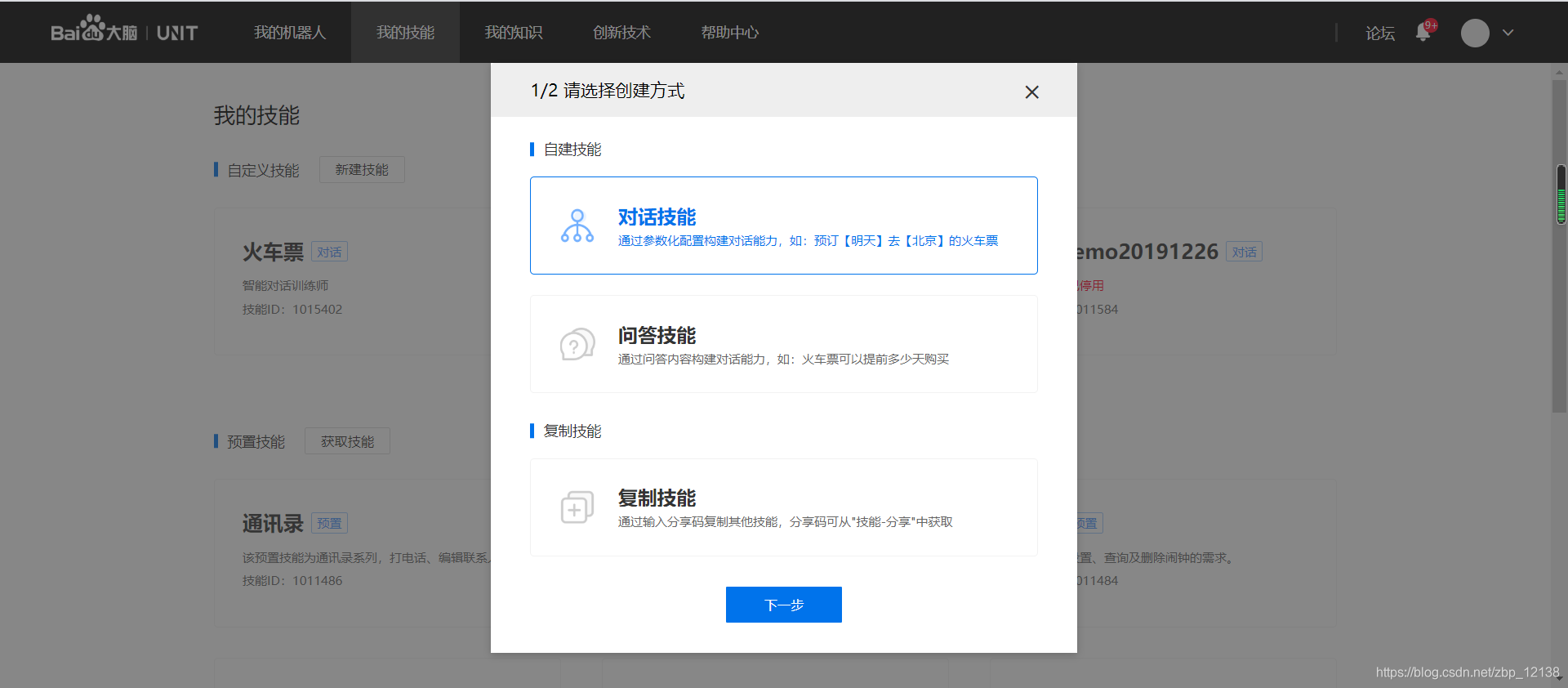The image size is (1568, 688).
Task: Open the 火车票 skill card
Action: point(352,280)
